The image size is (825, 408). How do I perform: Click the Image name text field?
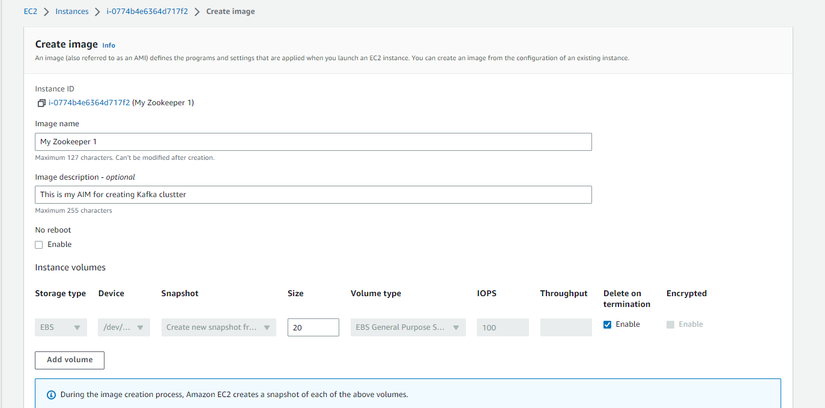click(x=313, y=142)
